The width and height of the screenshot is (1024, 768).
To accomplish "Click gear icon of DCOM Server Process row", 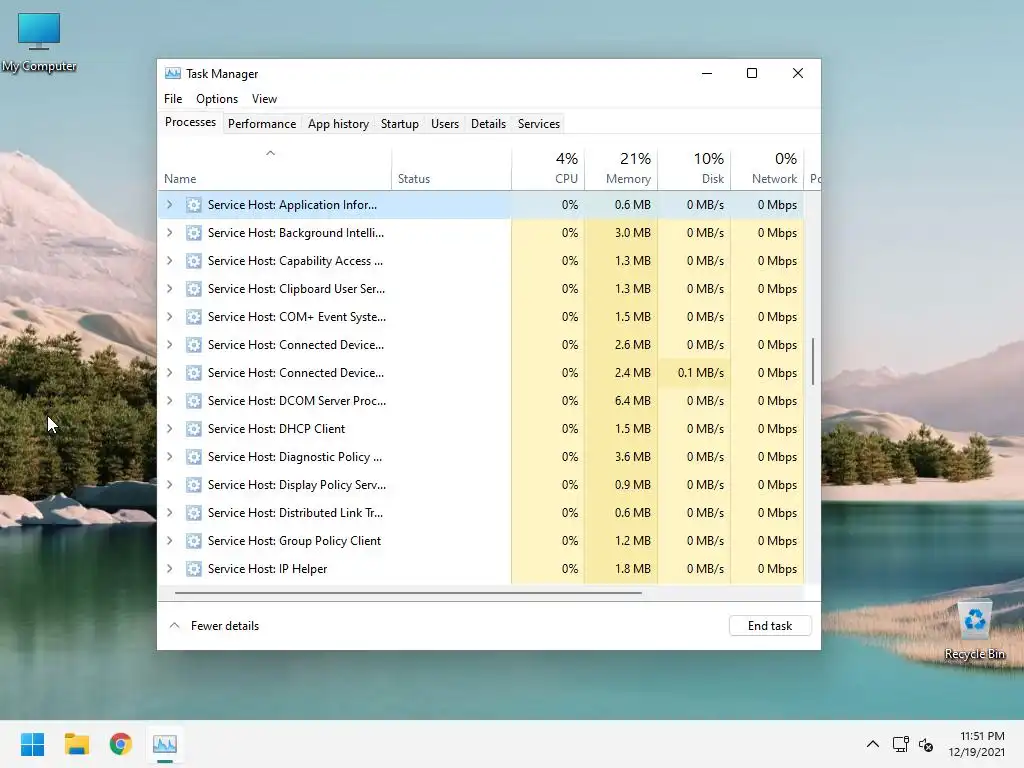I will [193, 401].
